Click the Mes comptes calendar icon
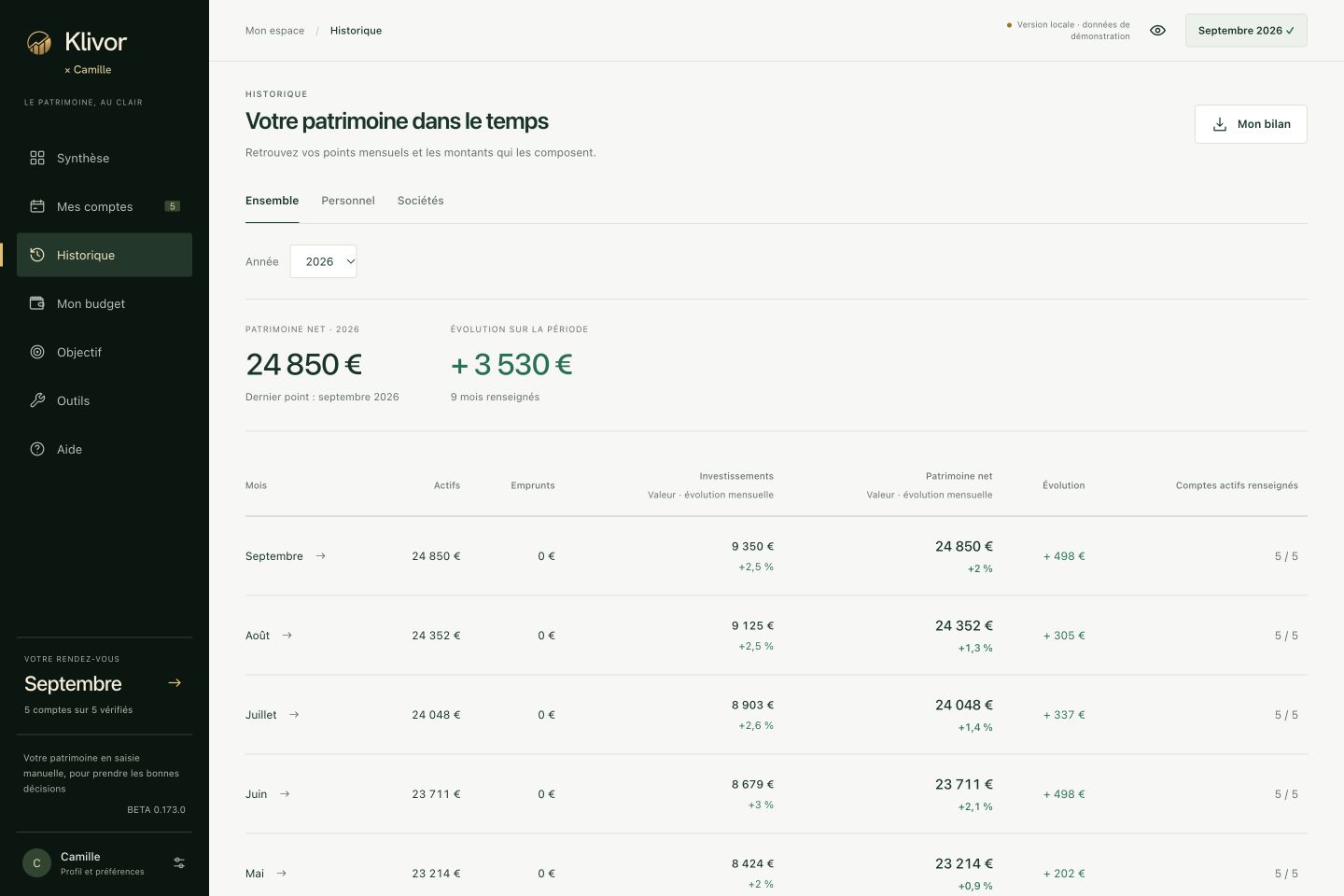Viewport: 1344px width, 896px height. click(37, 206)
